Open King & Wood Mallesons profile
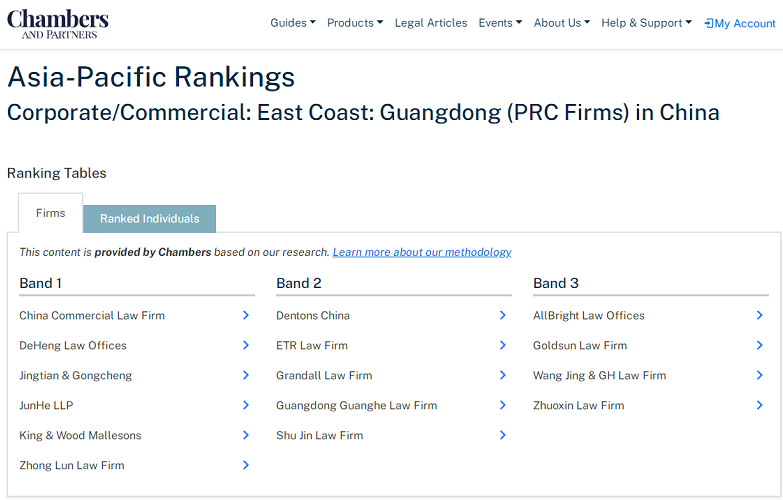Screen dimensions: 783x500 pos(80,436)
